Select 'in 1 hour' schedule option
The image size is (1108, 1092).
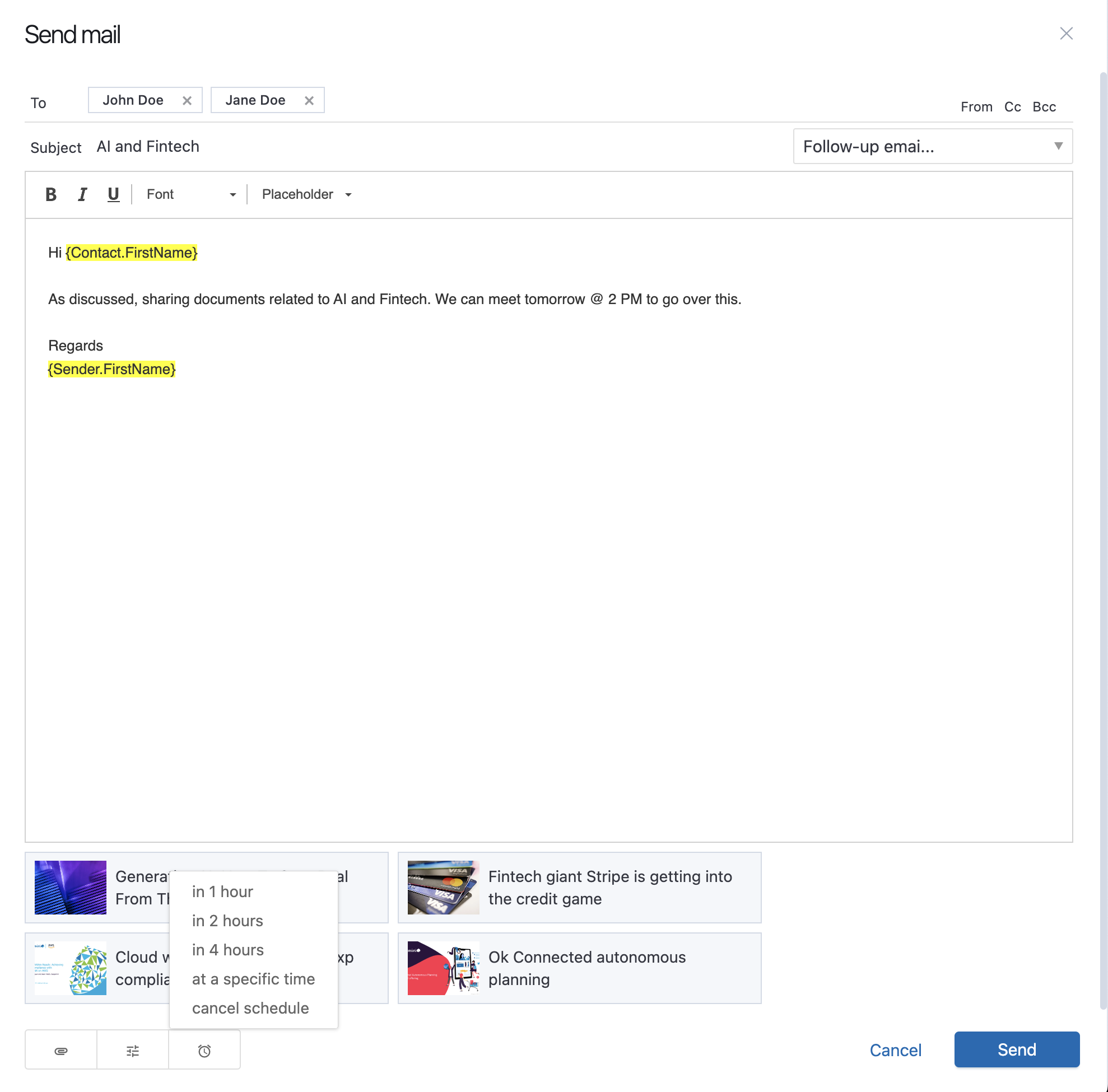(253, 892)
